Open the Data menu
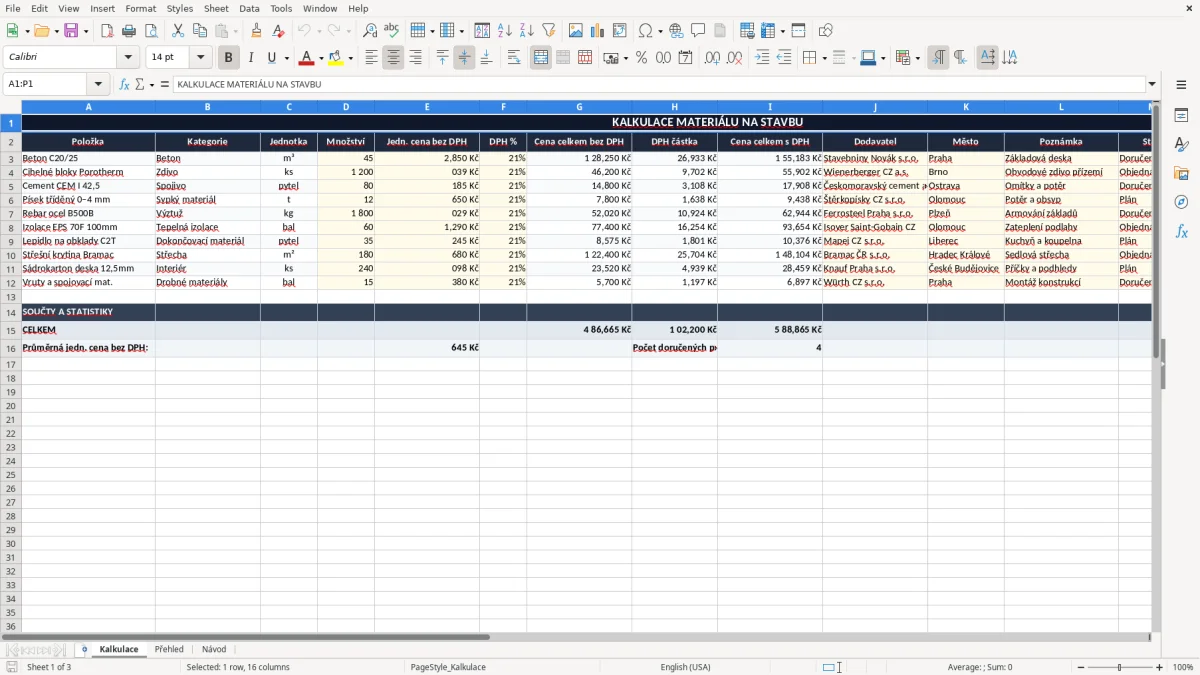Image resolution: width=1200 pixels, height=675 pixels. click(x=249, y=8)
